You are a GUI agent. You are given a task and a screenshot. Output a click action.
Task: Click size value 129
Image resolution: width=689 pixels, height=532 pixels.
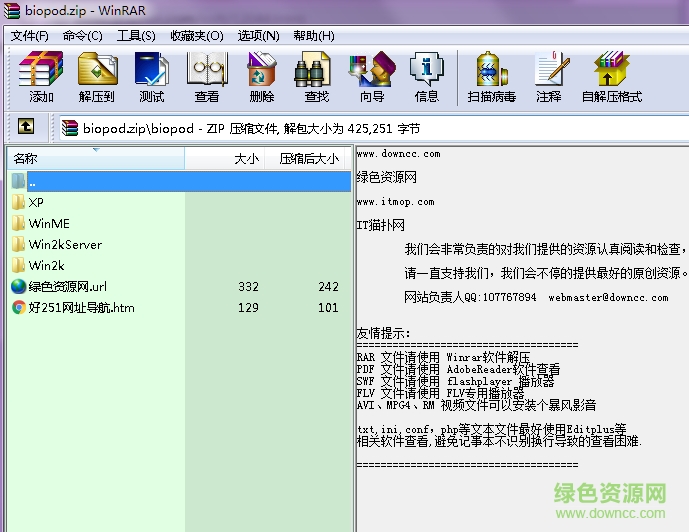[x=248, y=308]
